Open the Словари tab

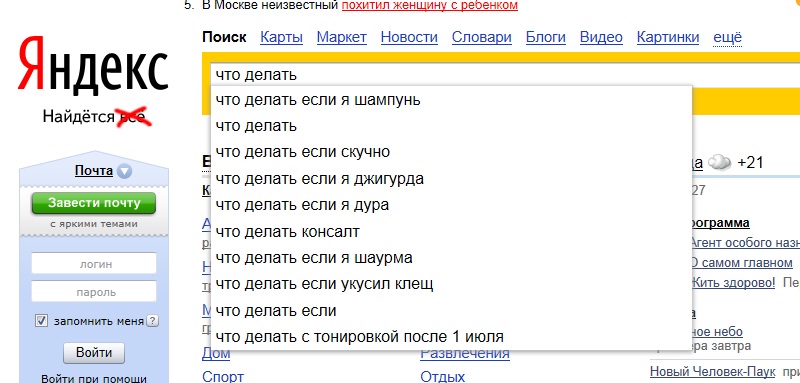[482, 37]
